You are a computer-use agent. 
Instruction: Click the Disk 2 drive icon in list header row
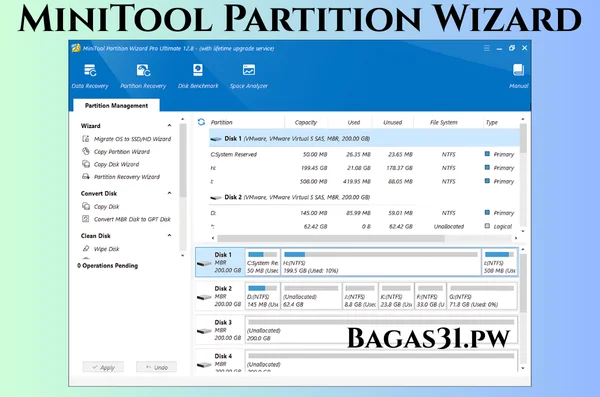coord(216,198)
